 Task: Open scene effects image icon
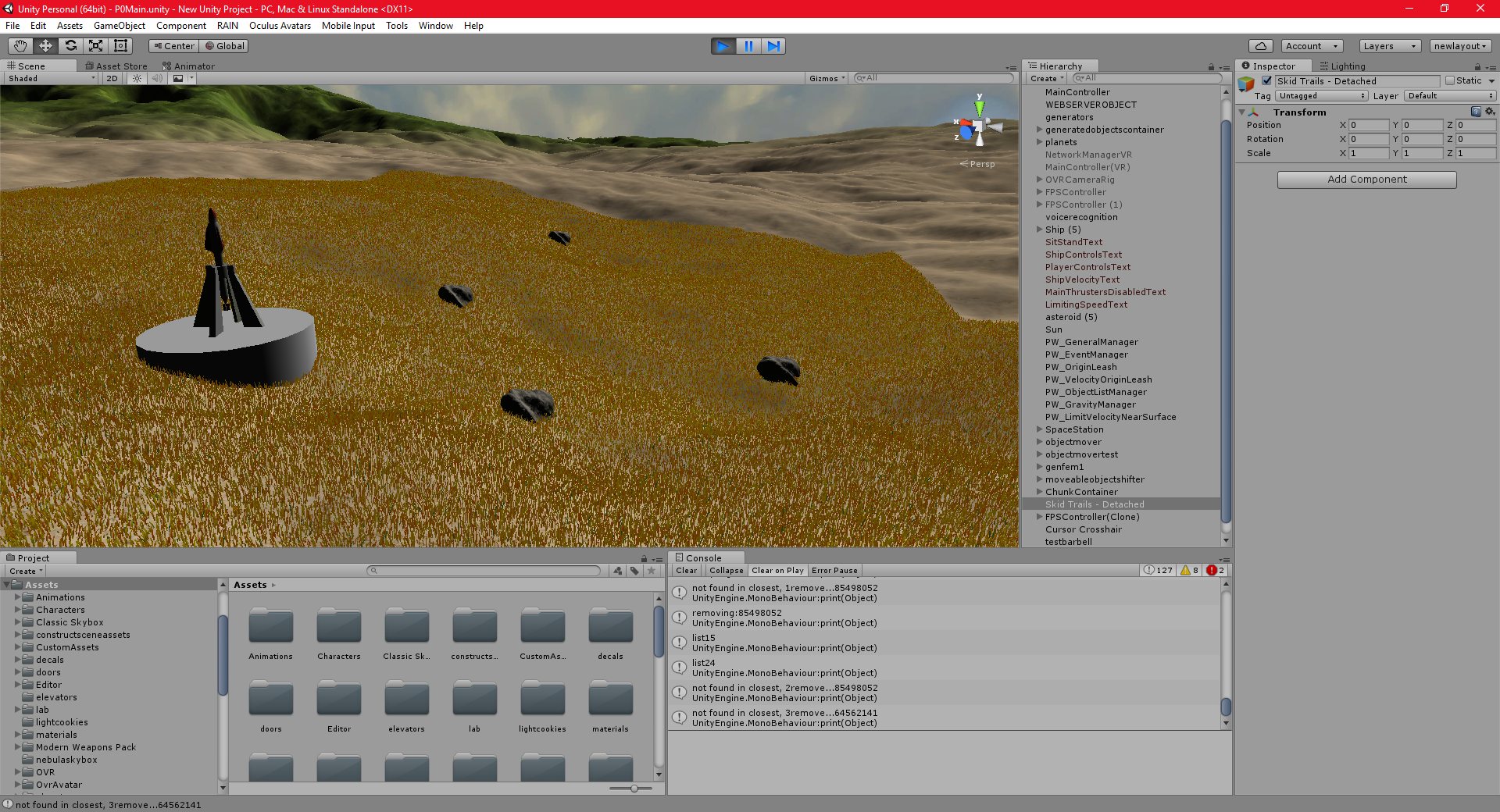pyautogui.click(x=179, y=78)
